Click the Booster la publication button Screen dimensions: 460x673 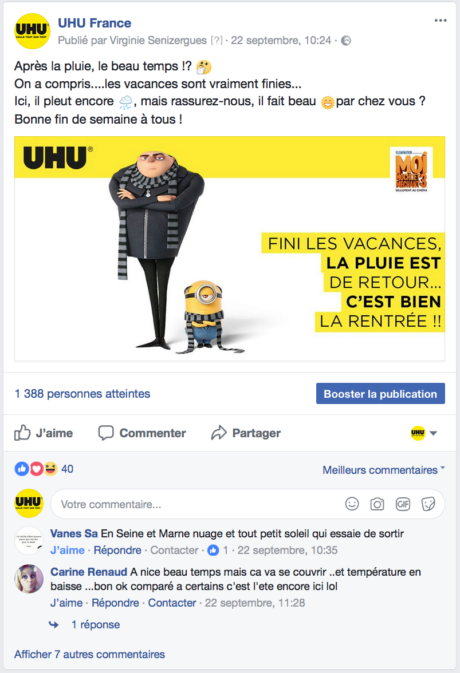(x=380, y=394)
